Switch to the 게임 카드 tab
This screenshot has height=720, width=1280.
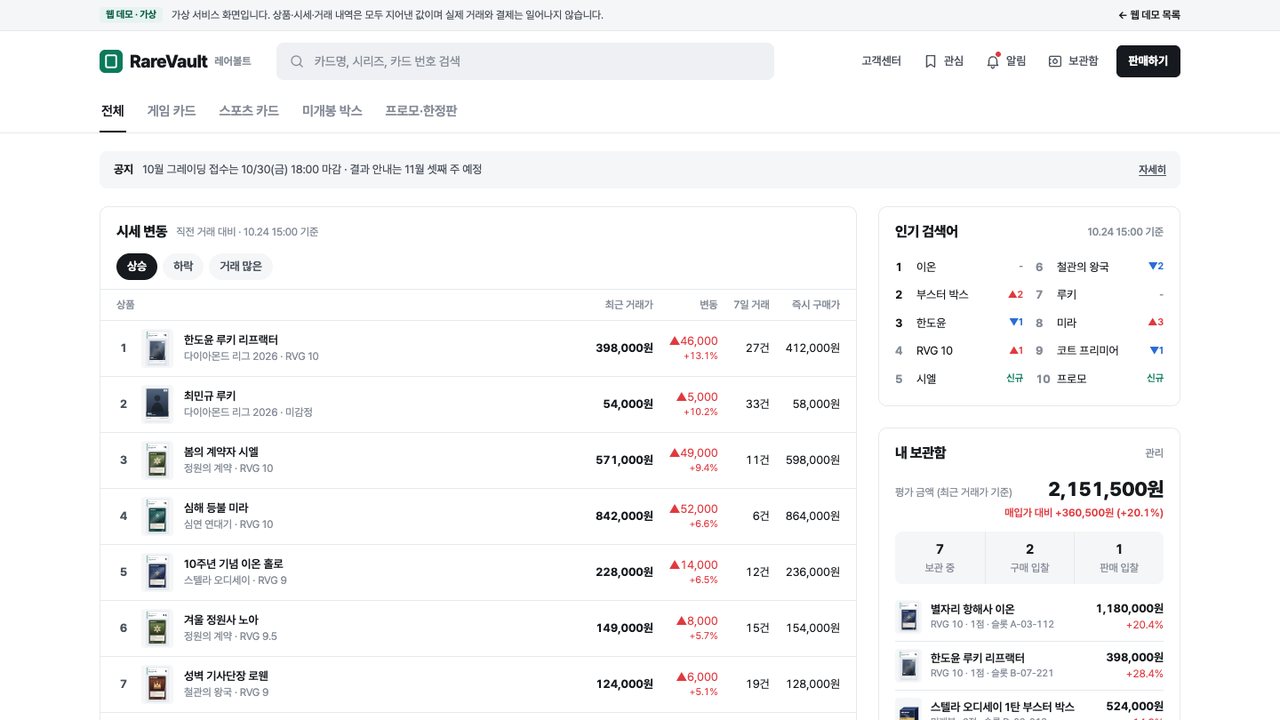click(171, 111)
